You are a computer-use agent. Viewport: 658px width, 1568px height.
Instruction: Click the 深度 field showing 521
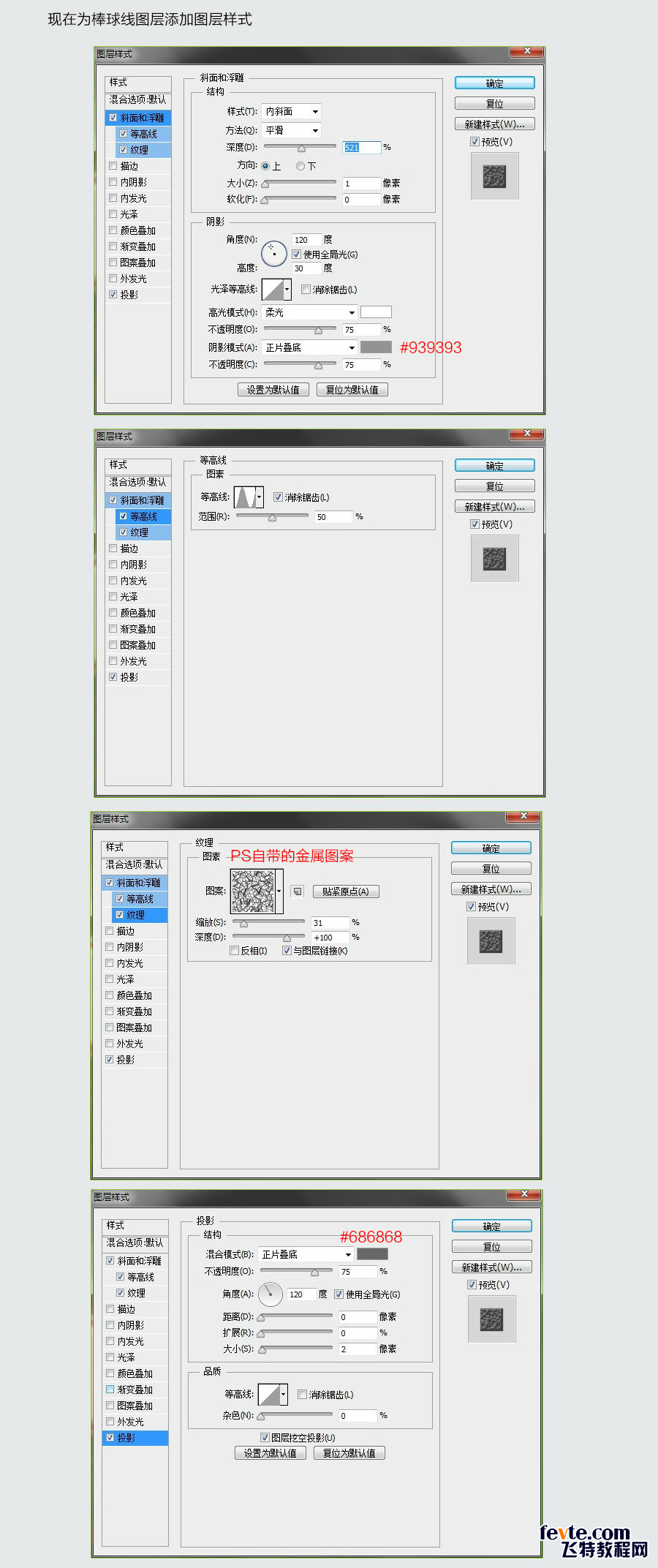(362, 148)
